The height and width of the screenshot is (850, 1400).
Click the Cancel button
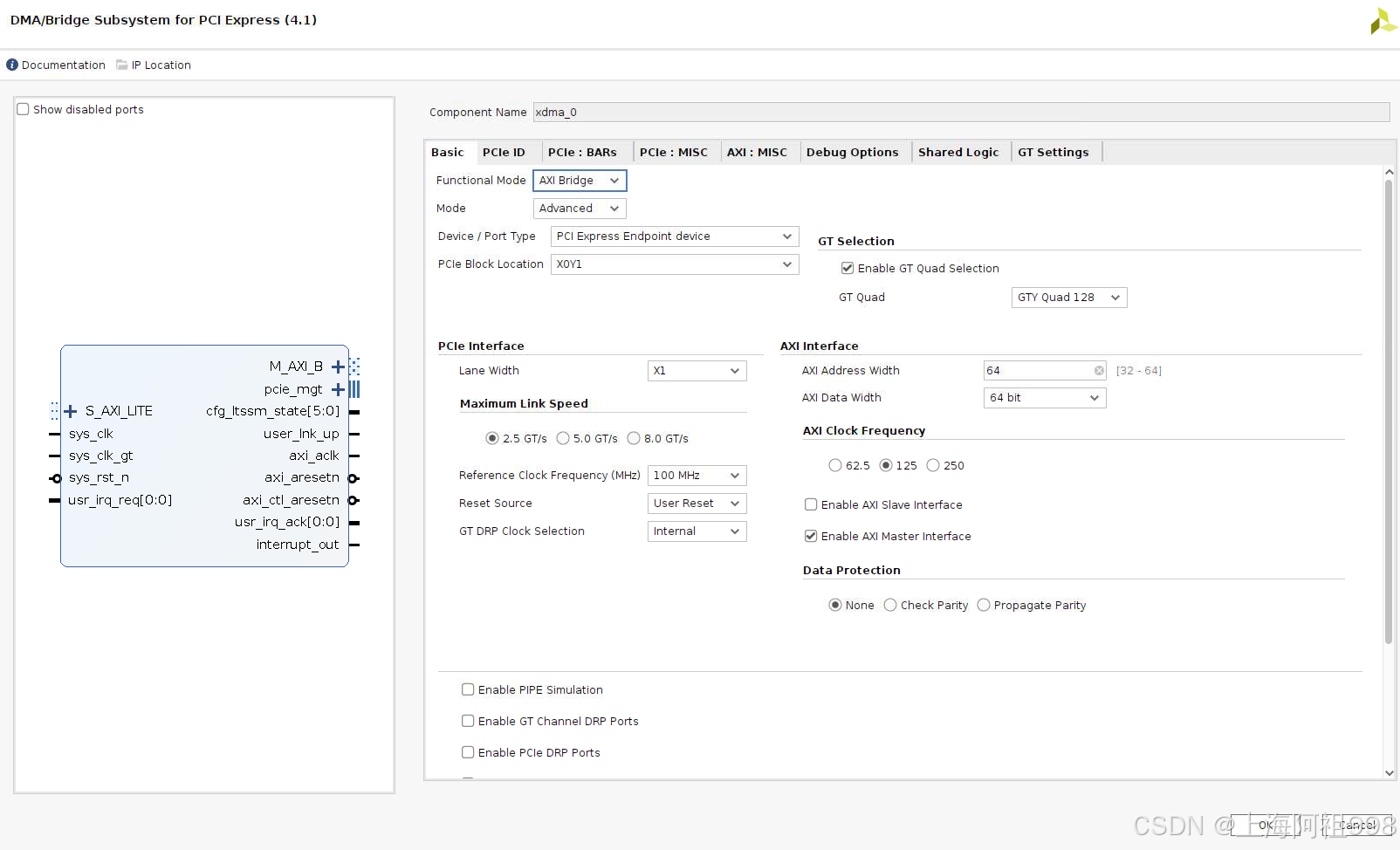pyautogui.click(x=1356, y=826)
